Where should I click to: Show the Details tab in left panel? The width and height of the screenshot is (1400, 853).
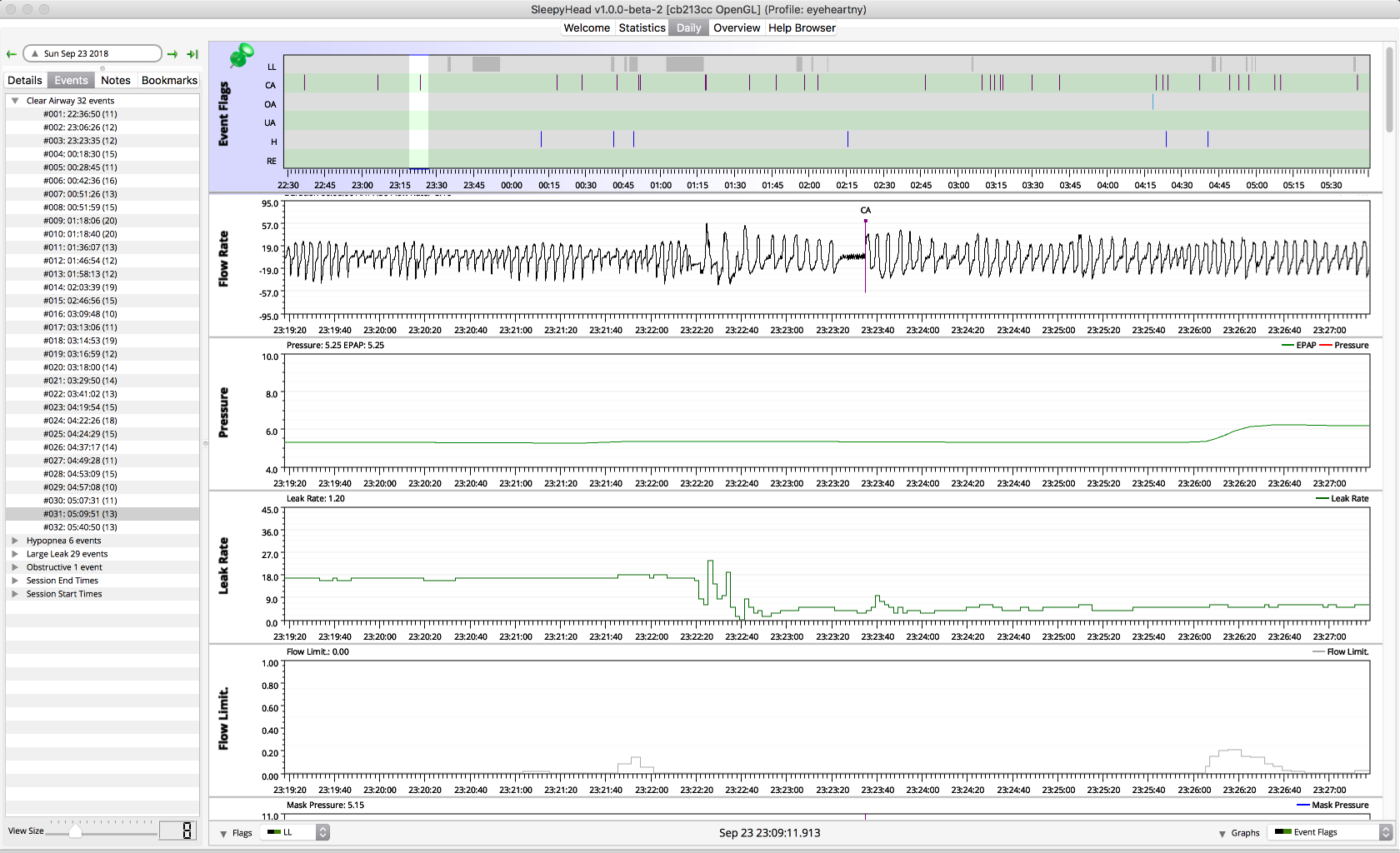pyautogui.click(x=25, y=80)
